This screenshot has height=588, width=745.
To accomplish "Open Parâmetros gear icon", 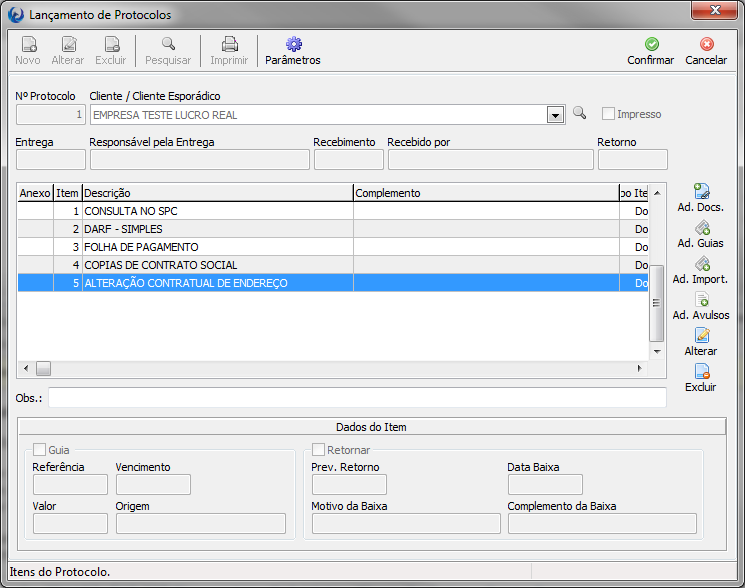I will pyautogui.click(x=294, y=44).
